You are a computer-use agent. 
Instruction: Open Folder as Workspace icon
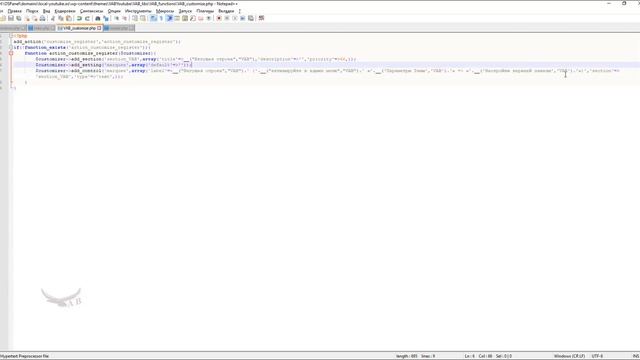[x=200, y=18]
